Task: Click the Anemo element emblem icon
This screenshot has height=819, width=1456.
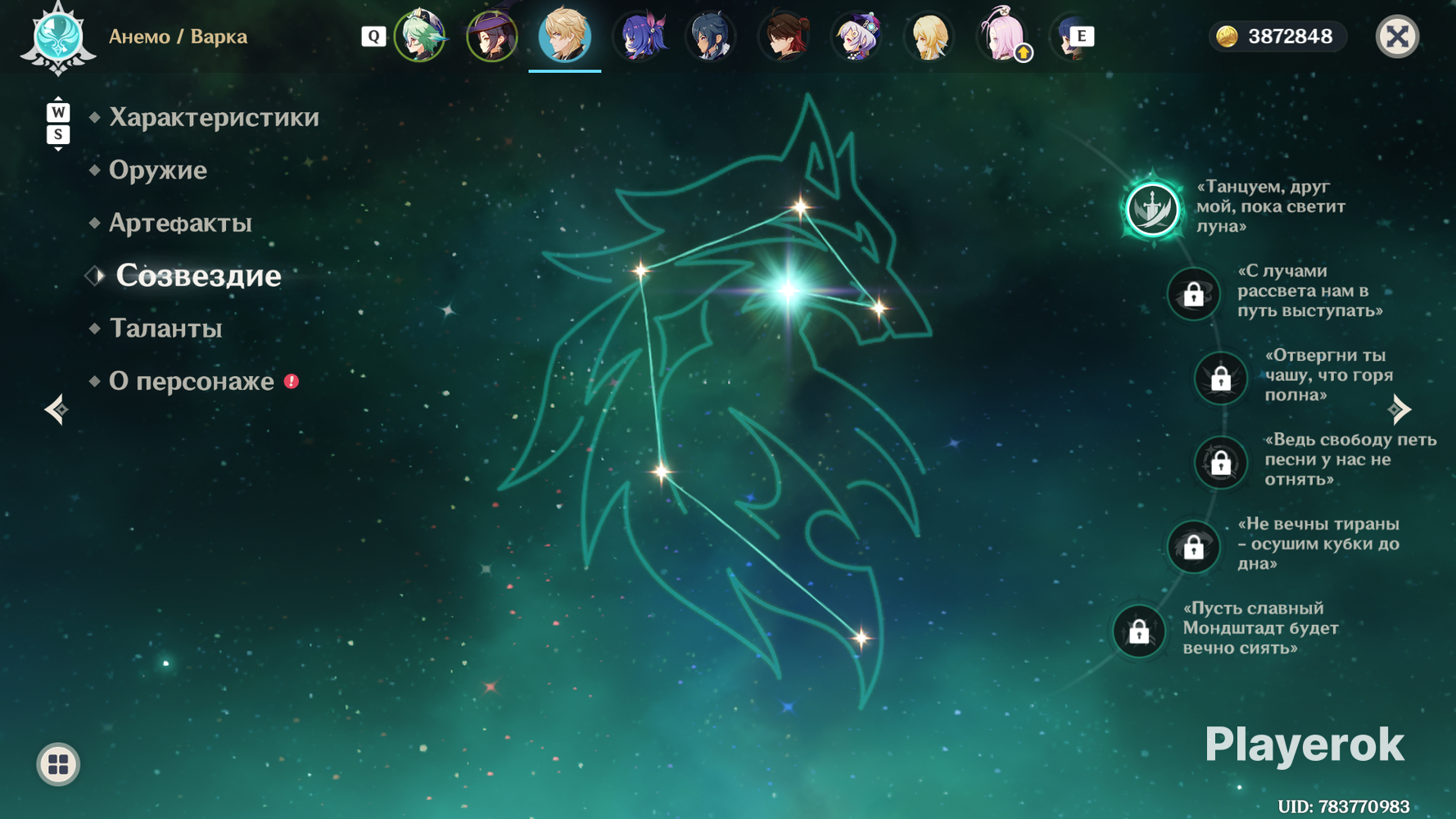Action: [x=58, y=38]
